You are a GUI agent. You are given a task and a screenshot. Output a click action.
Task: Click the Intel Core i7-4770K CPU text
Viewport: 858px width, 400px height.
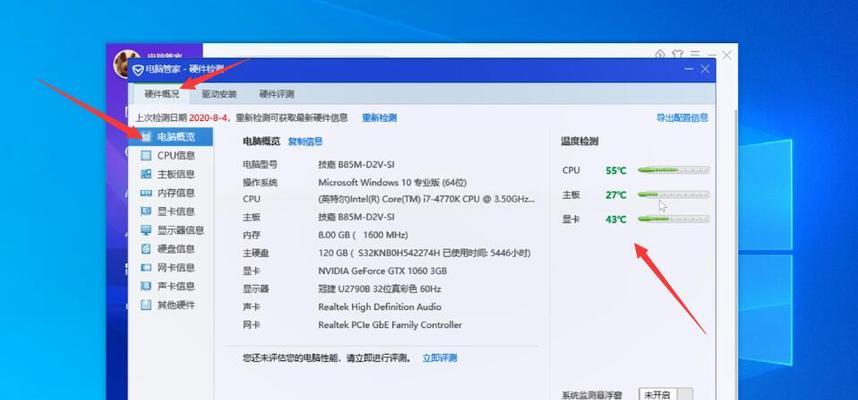pyautogui.click(x=426, y=199)
